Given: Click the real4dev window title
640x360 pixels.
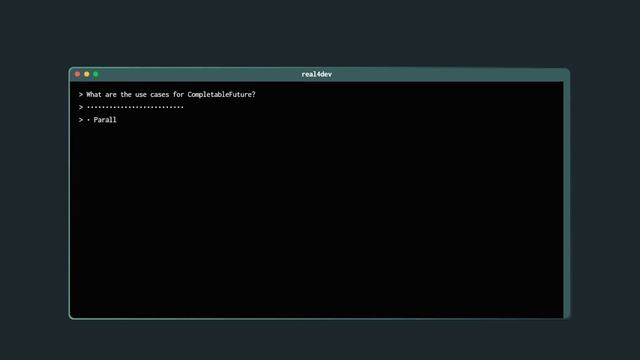Looking at the screenshot, I should (x=317, y=74).
